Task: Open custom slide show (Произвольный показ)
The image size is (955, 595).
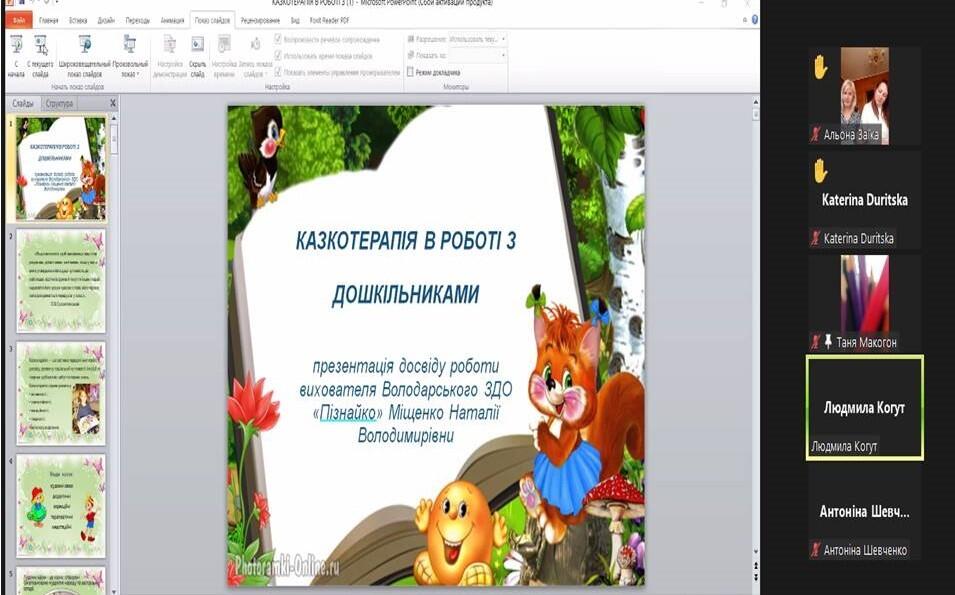Action: coord(130,56)
